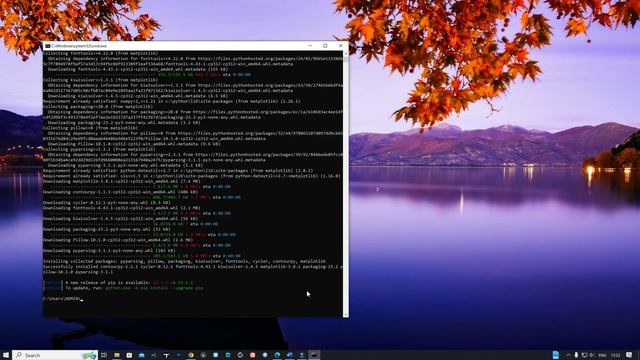The image size is (640, 360).
Task: Click the cmd.exe window title text
Action: (79, 46)
